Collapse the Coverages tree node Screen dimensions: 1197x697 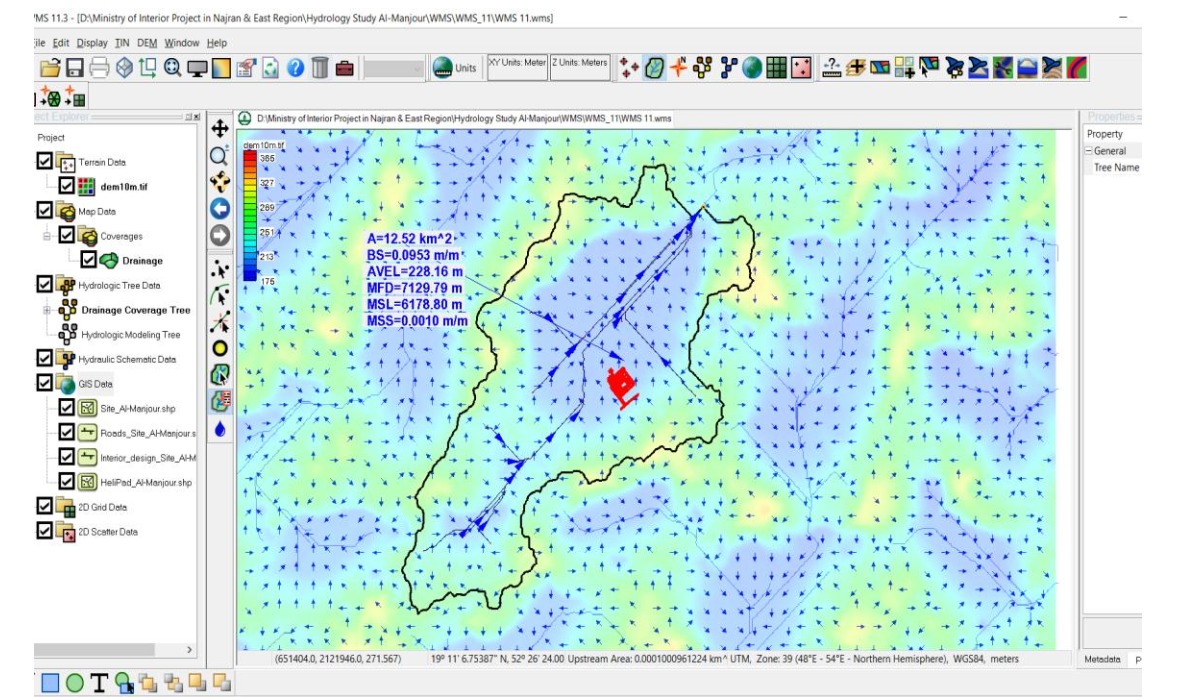[x=47, y=236]
